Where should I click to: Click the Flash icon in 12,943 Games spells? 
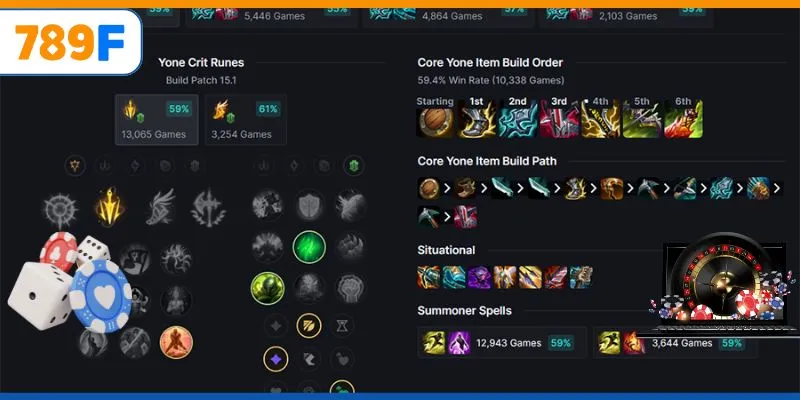pyautogui.click(x=434, y=343)
